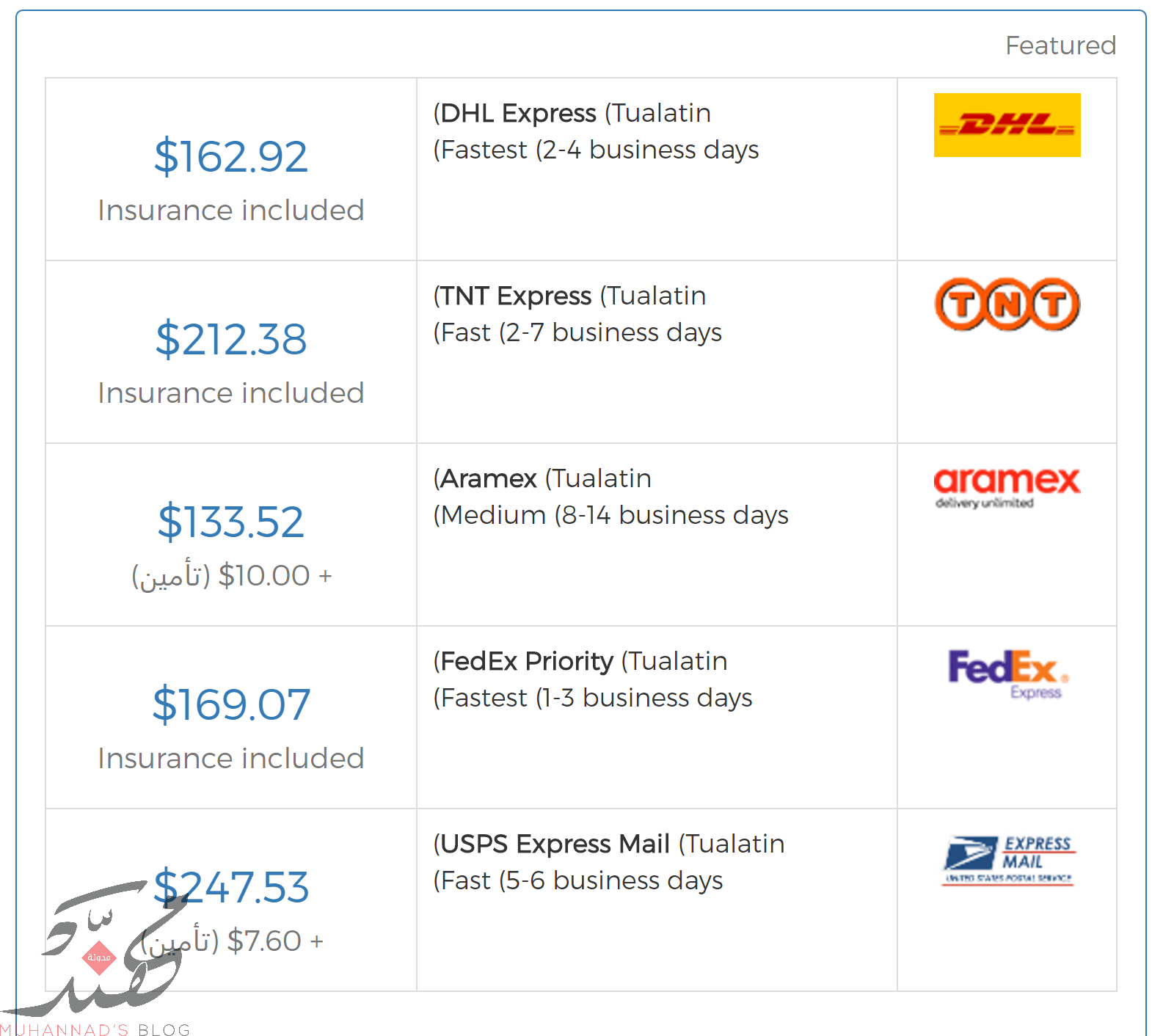Click the $10.00 insurance add-on text
This screenshot has height=1036, width=1163.
[231, 576]
